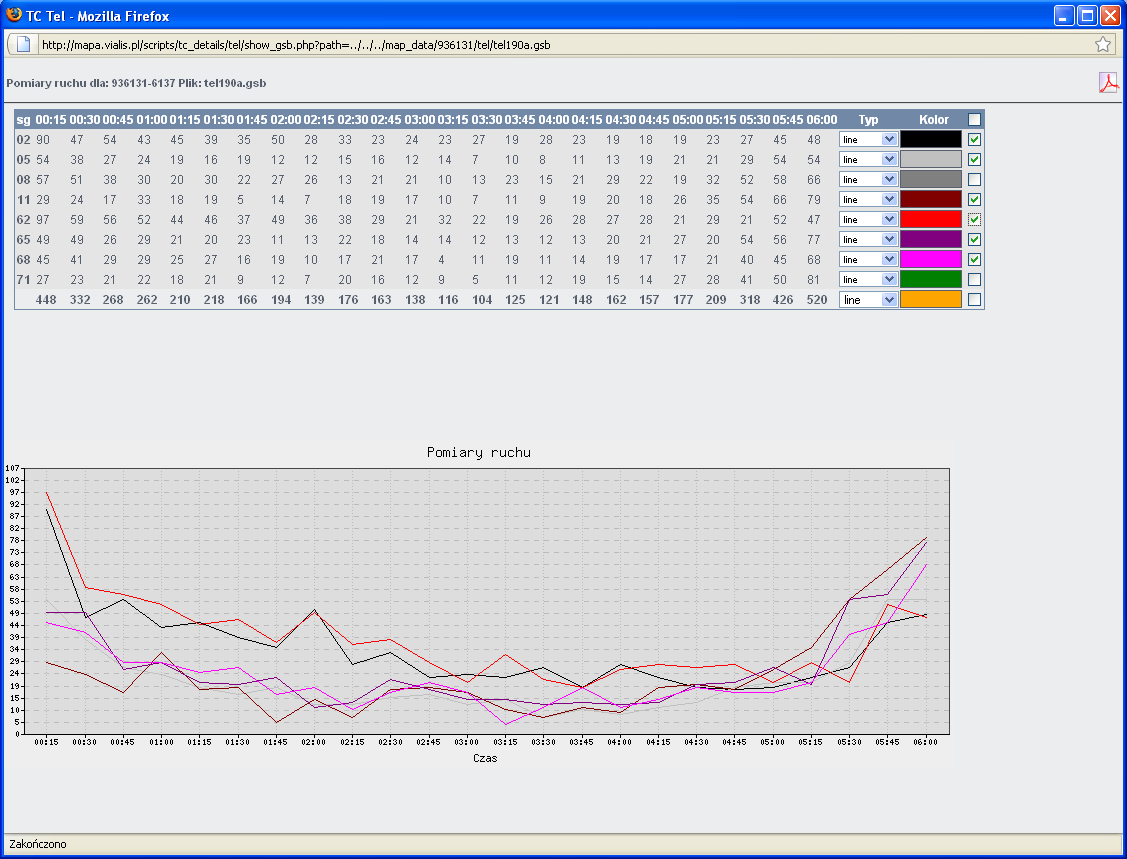1127x859 pixels.
Task: Maximize the Firefox window
Action: (1087, 15)
